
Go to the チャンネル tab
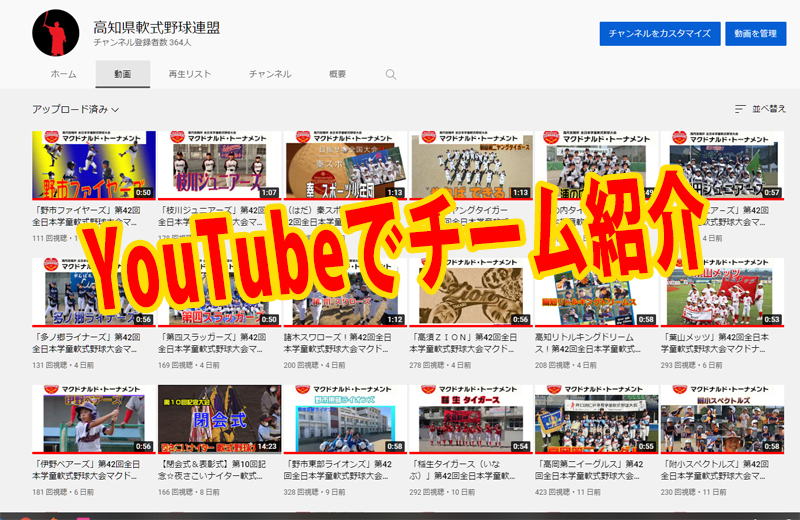pos(270,75)
